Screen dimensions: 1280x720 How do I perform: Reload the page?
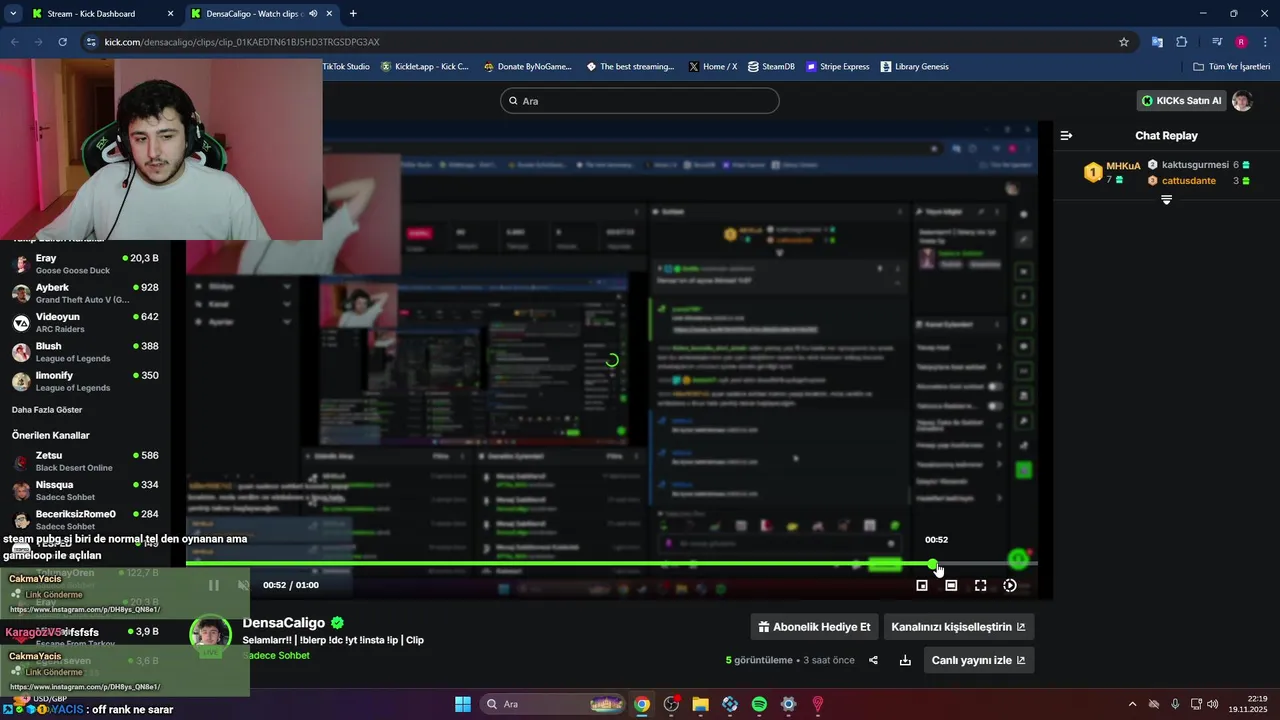[x=63, y=42]
